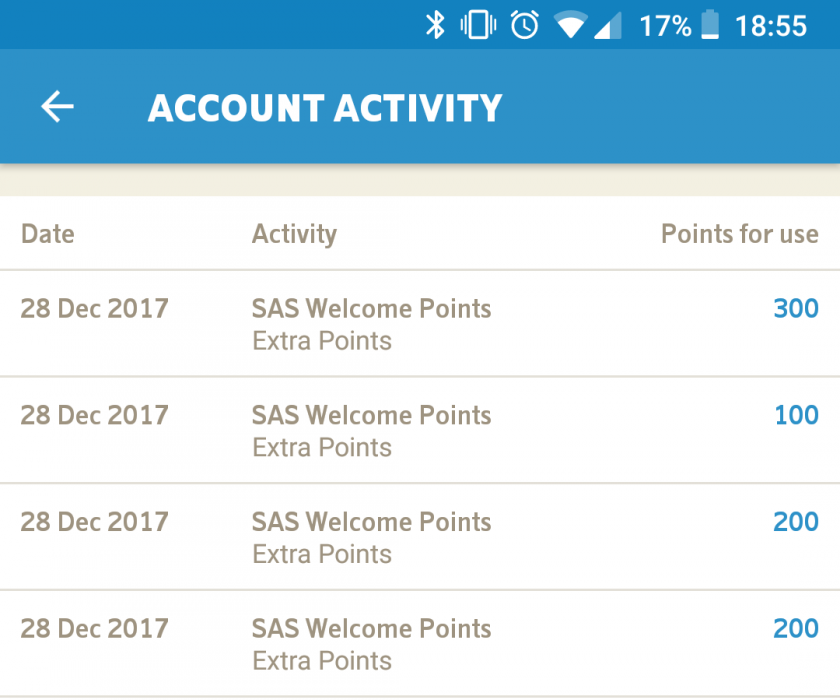Tap the alarm clock status icon
This screenshot has height=700, width=840.
click(524, 25)
